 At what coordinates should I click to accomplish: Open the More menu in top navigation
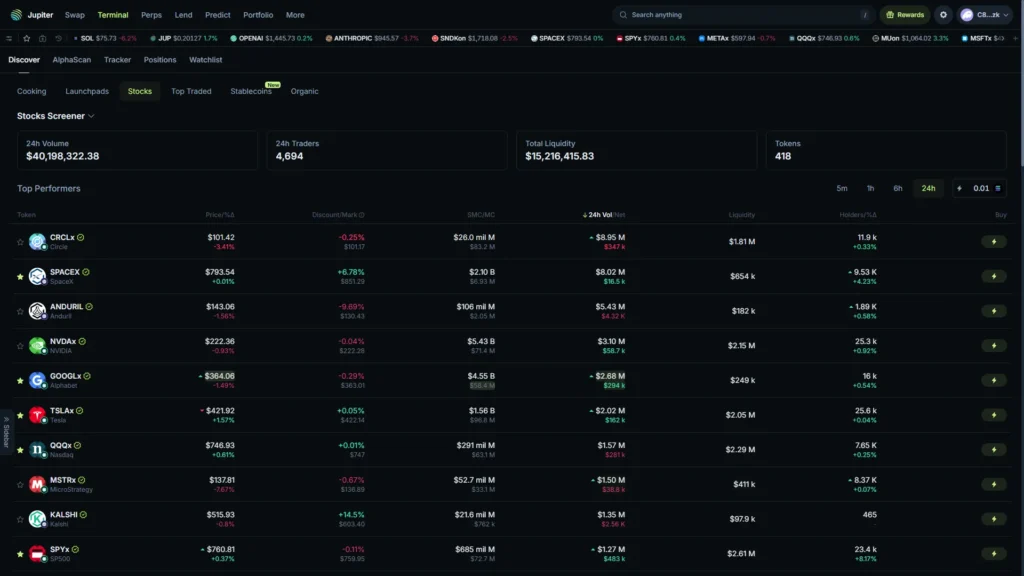[295, 15]
